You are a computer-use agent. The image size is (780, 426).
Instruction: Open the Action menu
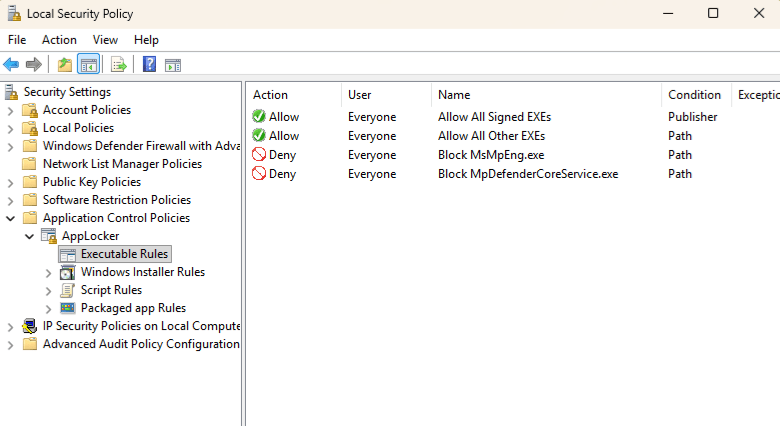tap(59, 40)
